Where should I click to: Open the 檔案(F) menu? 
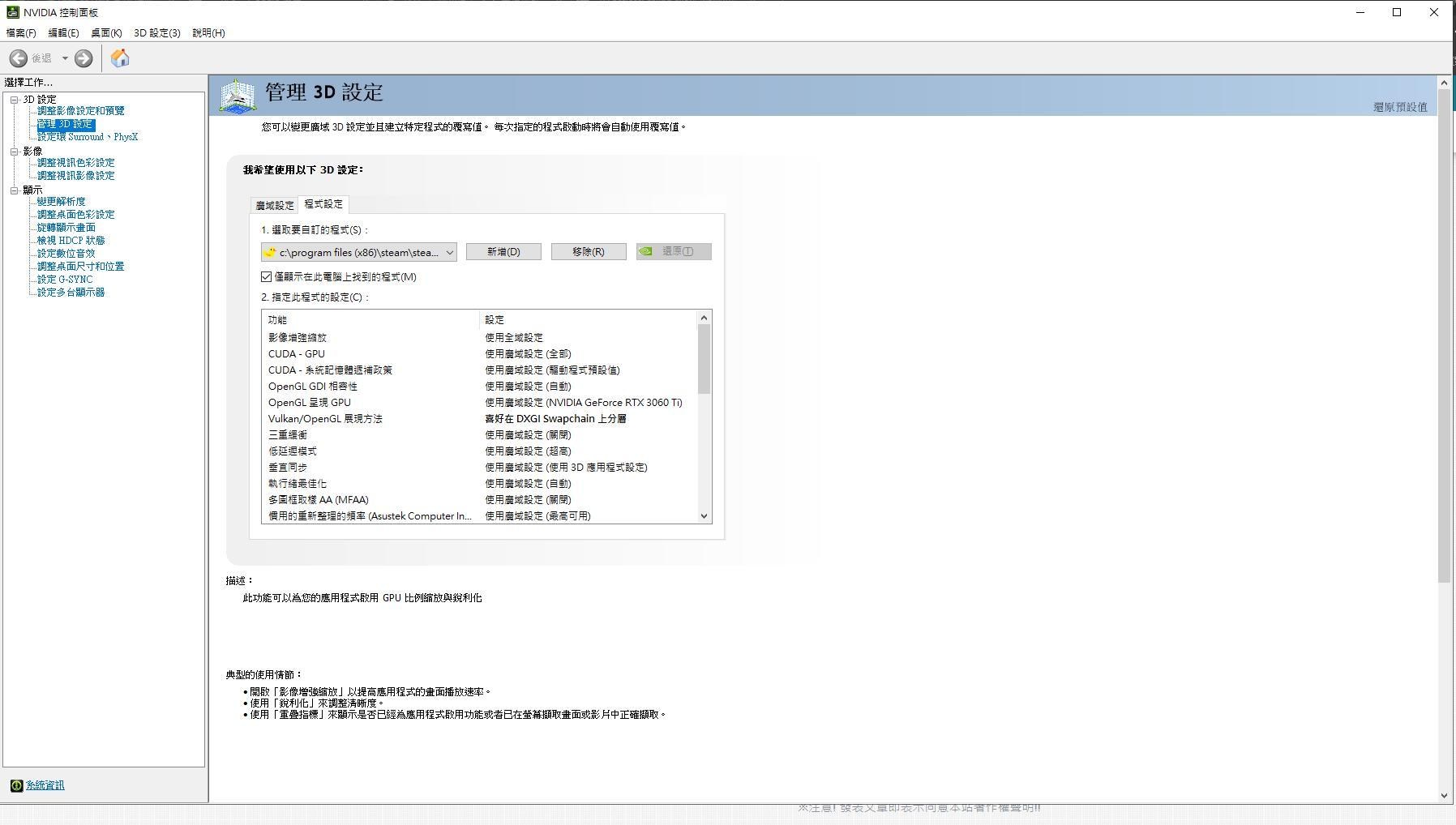[x=21, y=33]
